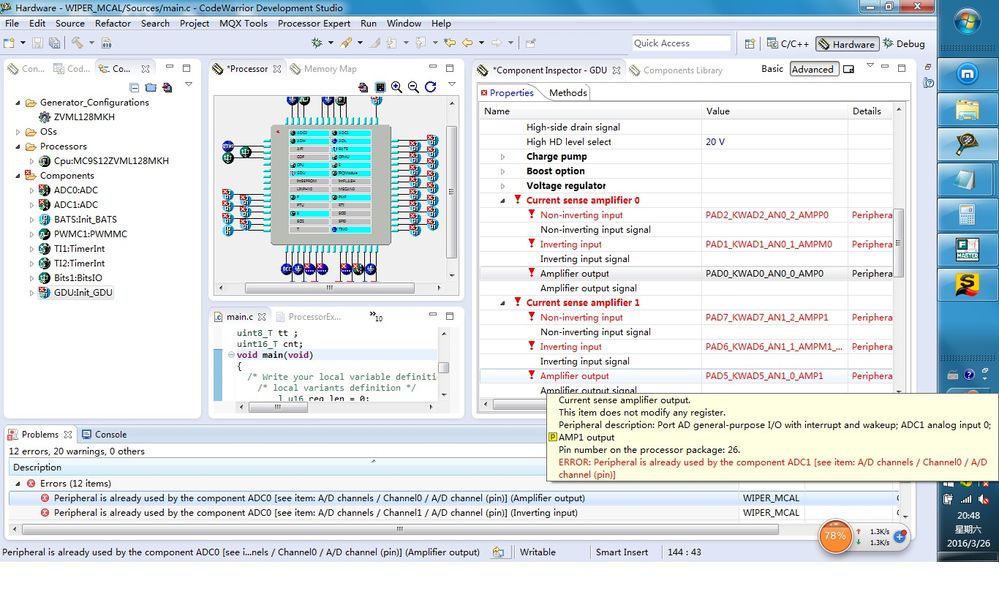Click the Problems panel horizontal scrollbar
Screen dimensions: 999x606
(400, 529)
